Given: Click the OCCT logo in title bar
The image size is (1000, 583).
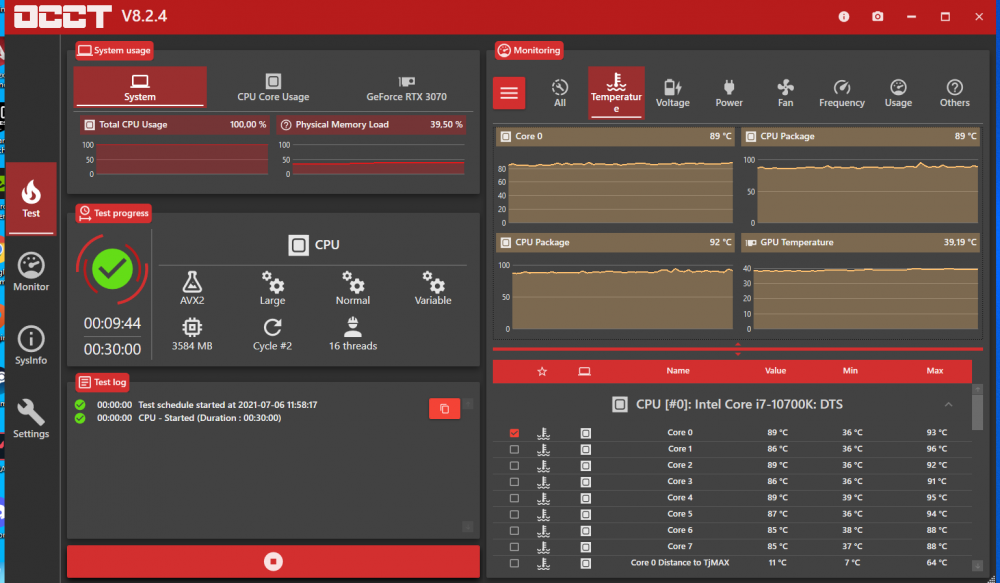Looking at the screenshot, I should 62,16.
